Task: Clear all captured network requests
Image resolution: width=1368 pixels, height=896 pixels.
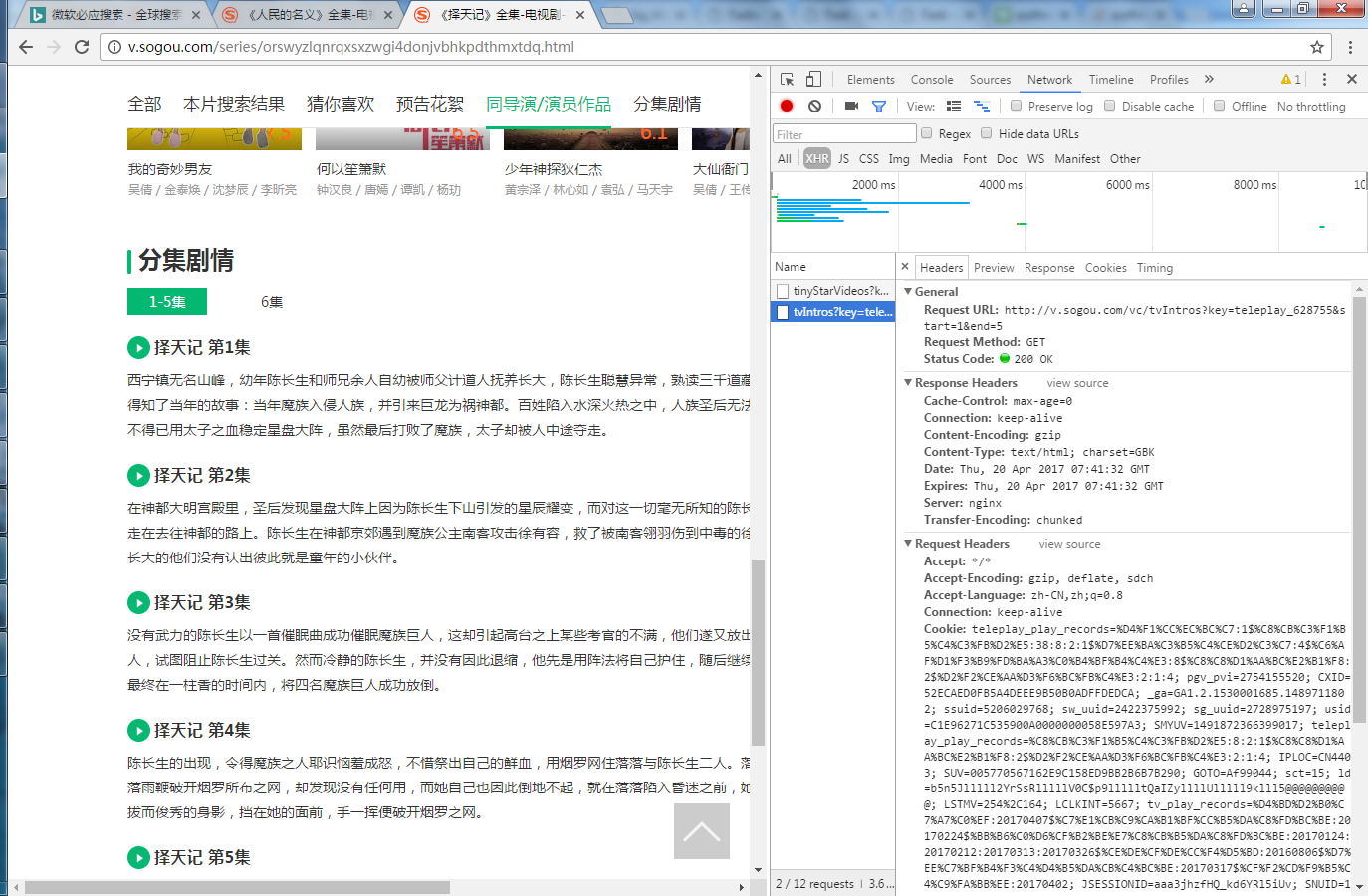Action: (x=814, y=106)
